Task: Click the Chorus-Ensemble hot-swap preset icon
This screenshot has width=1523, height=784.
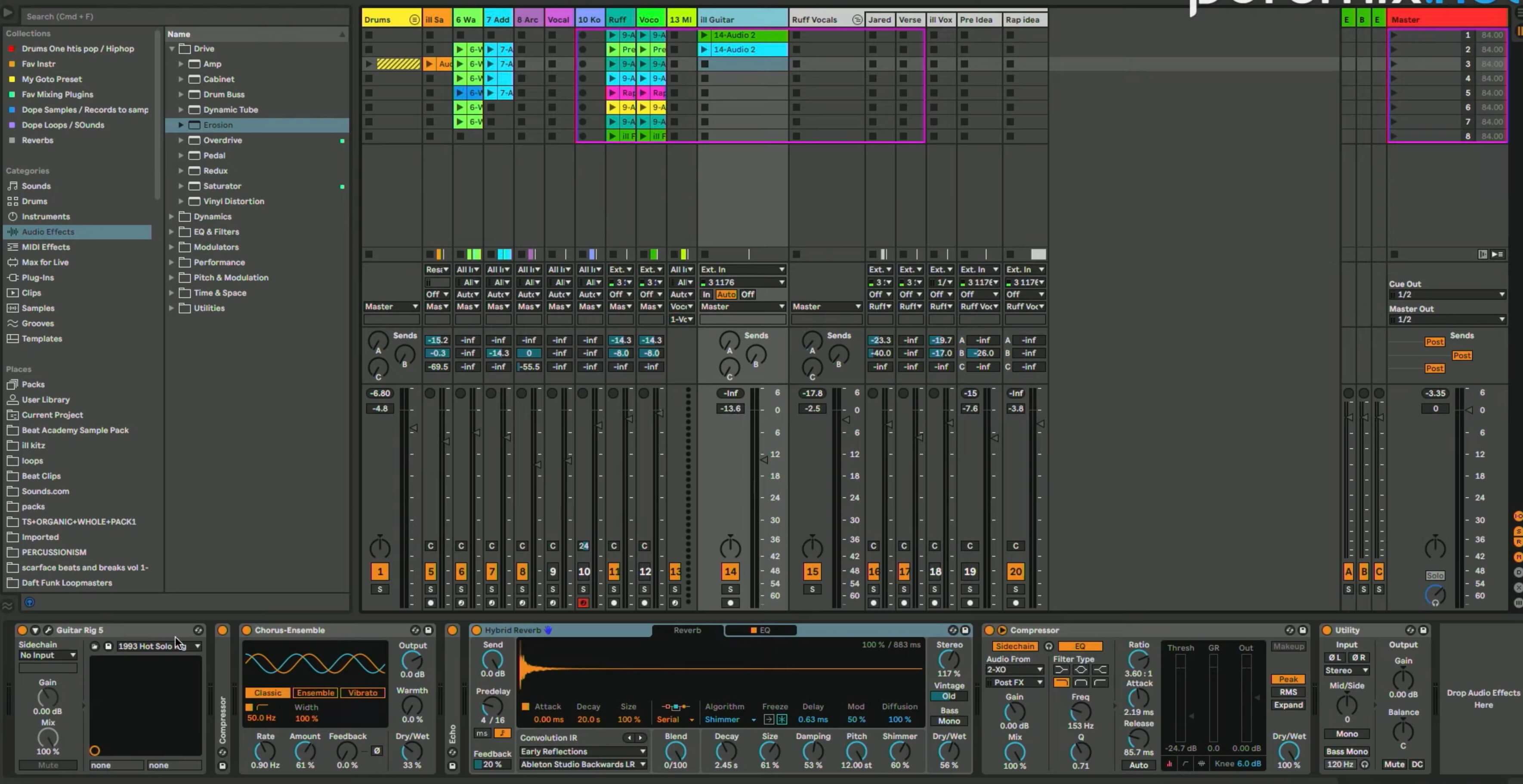Action: pyautogui.click(x=415, y=630)
